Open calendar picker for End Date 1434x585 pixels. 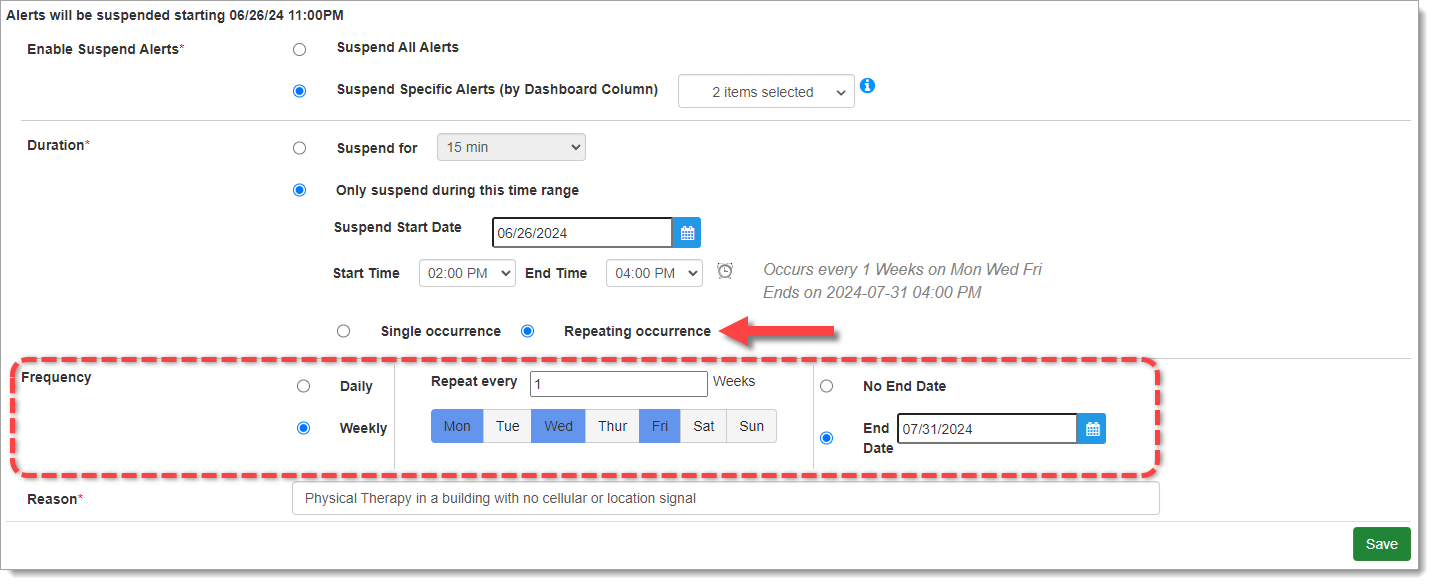click(1092, 429)
